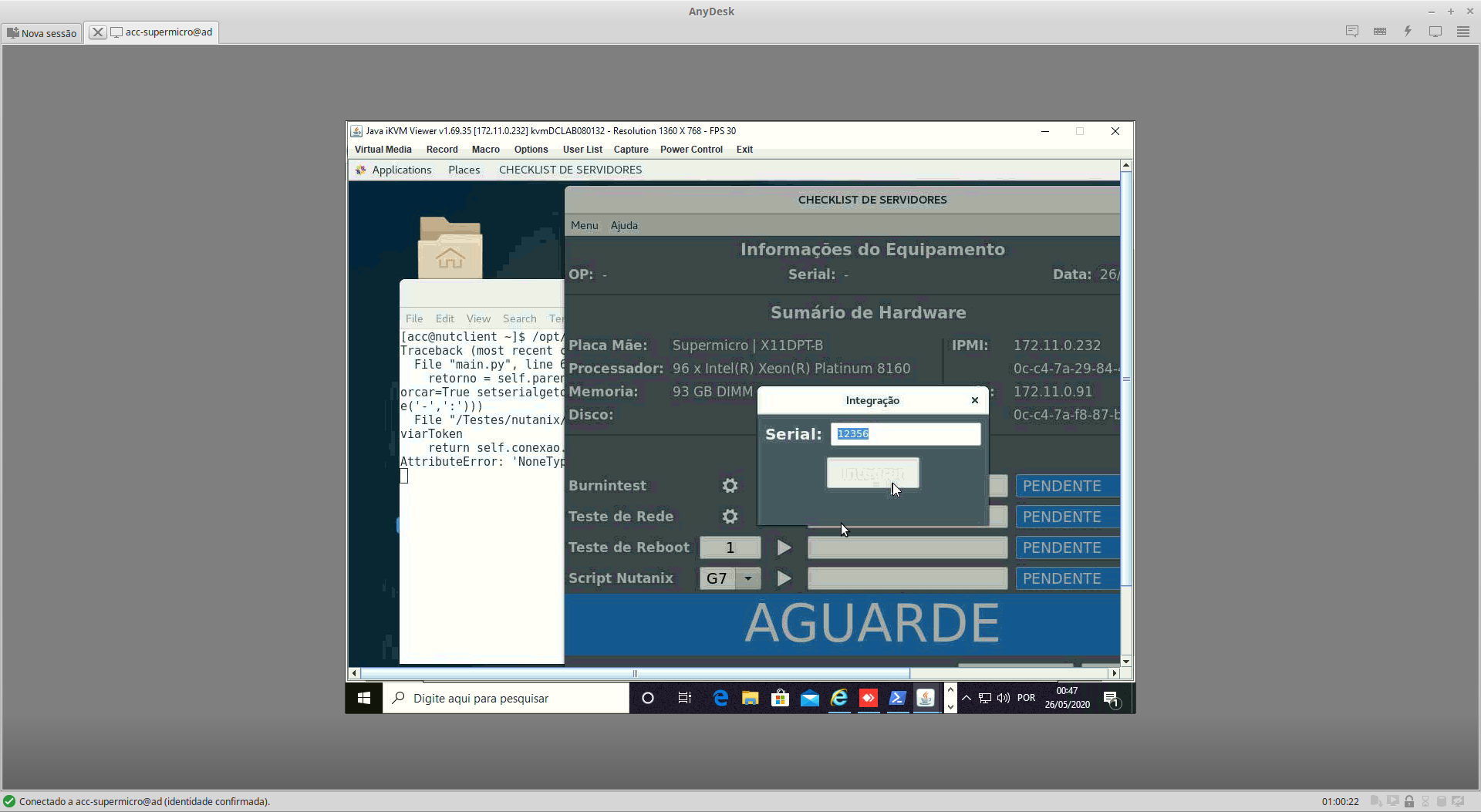The height and width of the screenshot is (812, 1481).
Task: Close the acc-supermicro@ad session tab
Action: (97, 32)
